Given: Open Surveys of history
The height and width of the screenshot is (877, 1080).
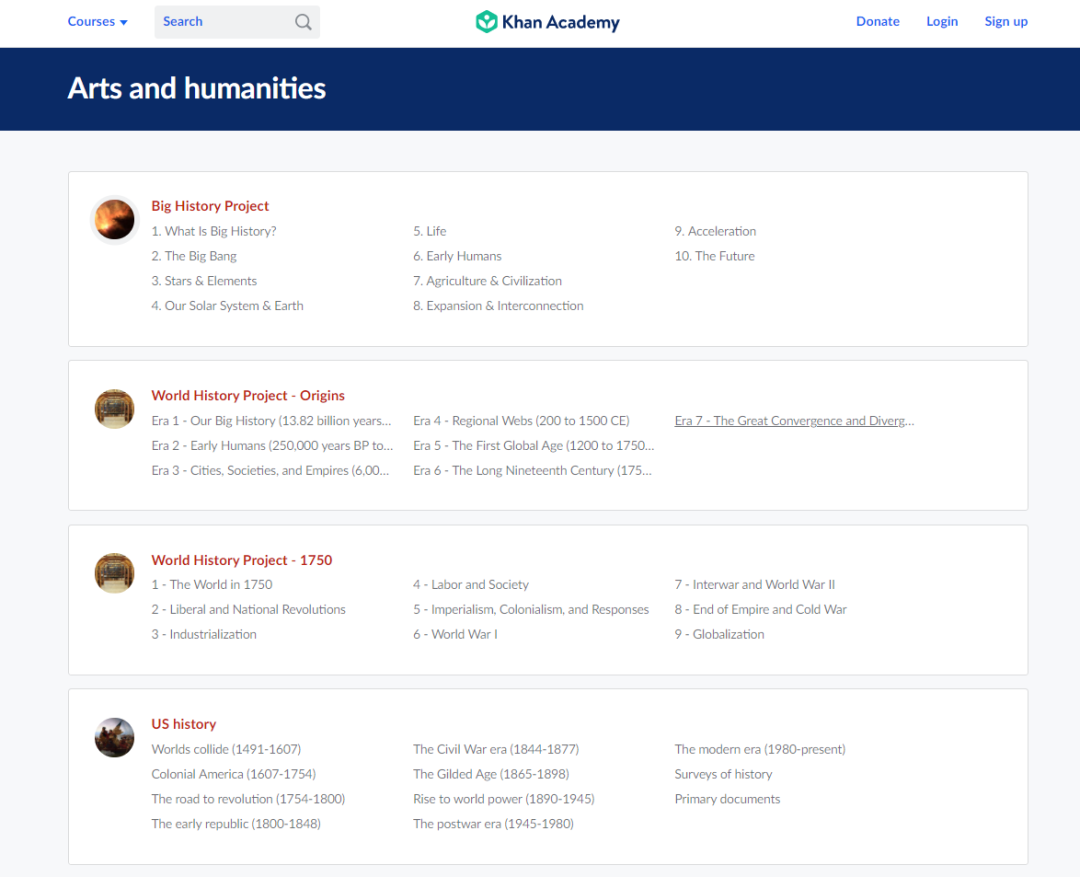Looking at the screenshot, I should click(x=723, y=774).
